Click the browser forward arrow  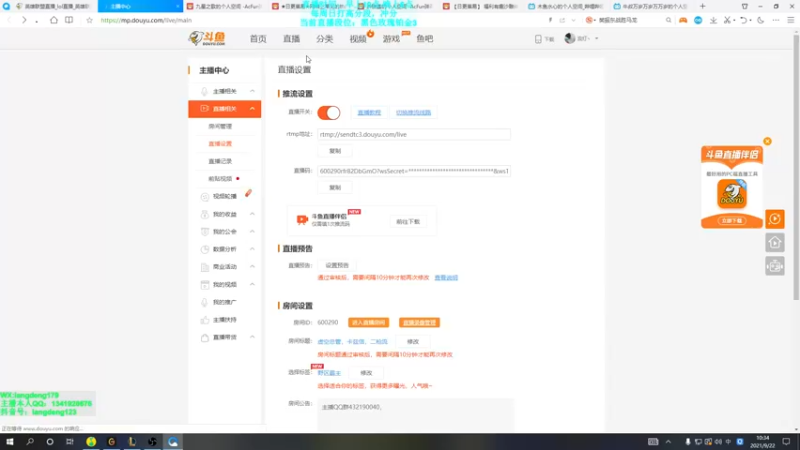point(24,20)
